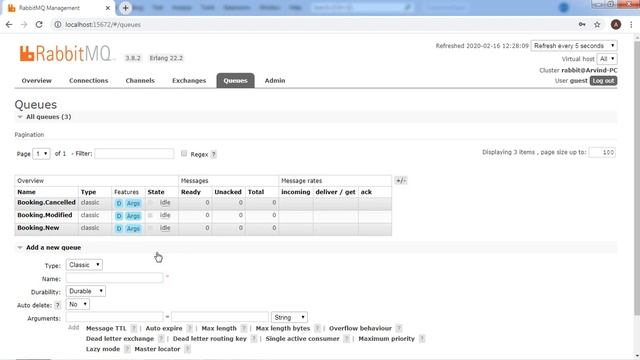640x360 pixels.
Task: Select the Queues tab
Action: point(236,80)
